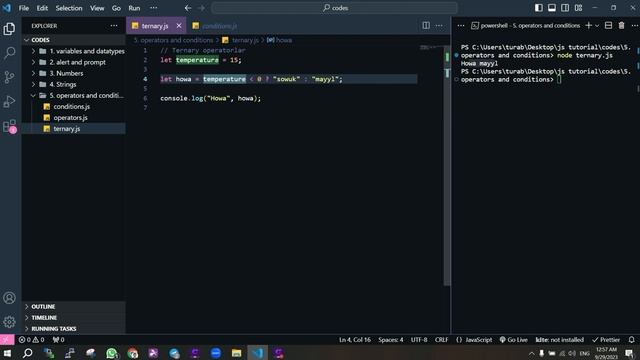
Task: Collapse the CODES root folder
Action: (73, 40)
